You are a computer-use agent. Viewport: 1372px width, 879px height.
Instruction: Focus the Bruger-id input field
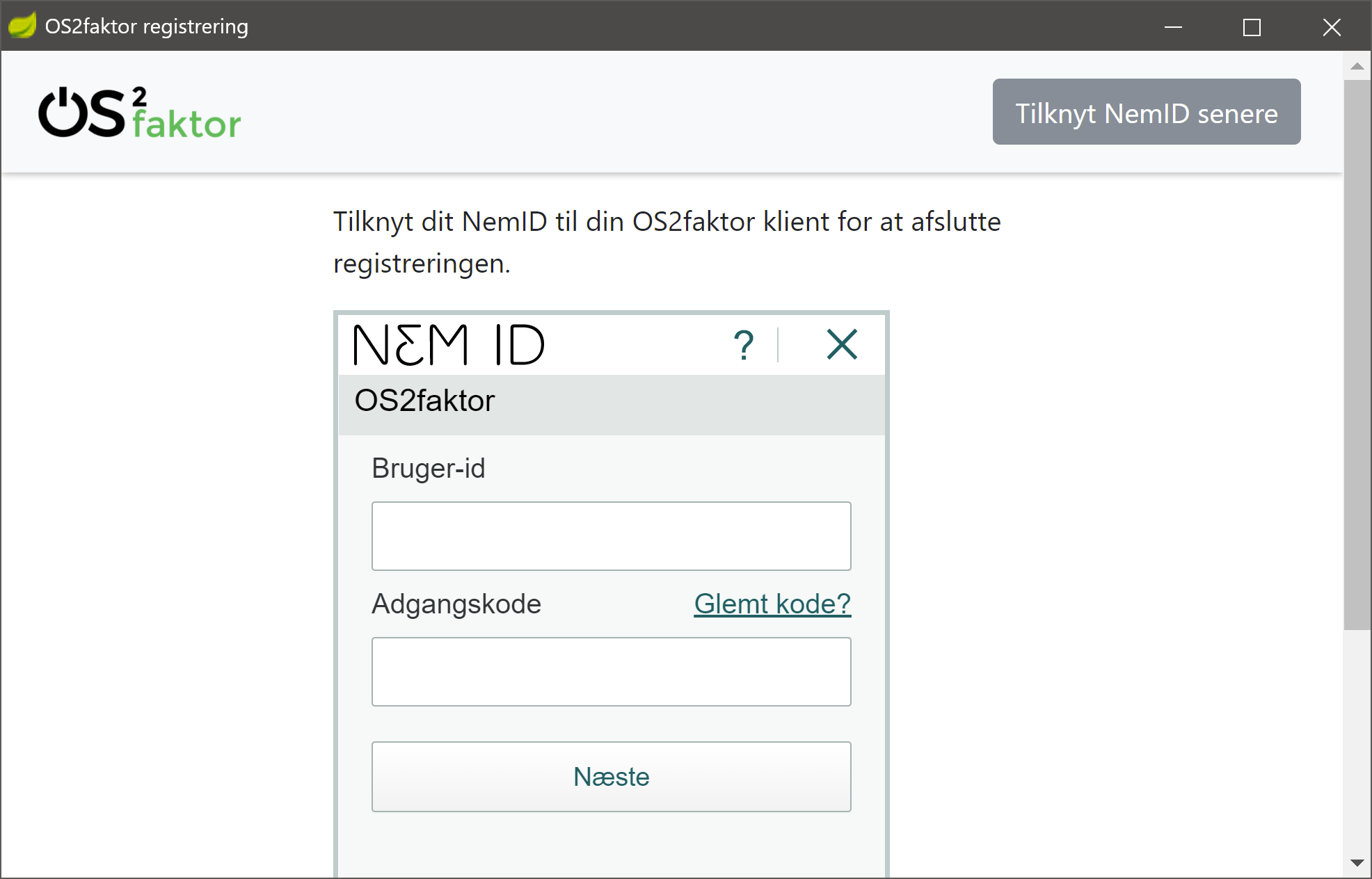click(x=611, y=536)
